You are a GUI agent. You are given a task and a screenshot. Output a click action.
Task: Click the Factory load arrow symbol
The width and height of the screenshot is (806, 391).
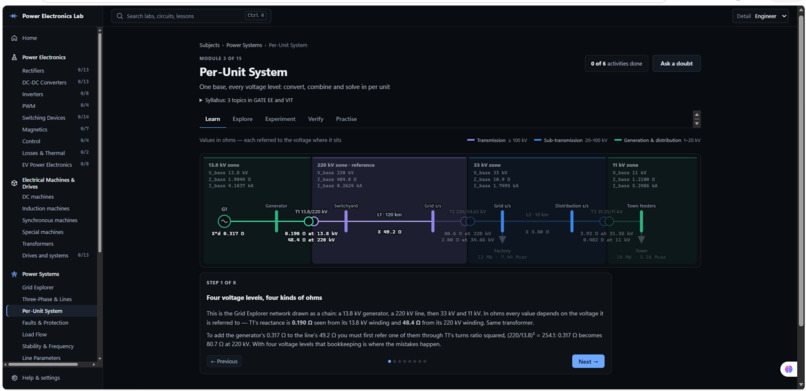point(502,239)
